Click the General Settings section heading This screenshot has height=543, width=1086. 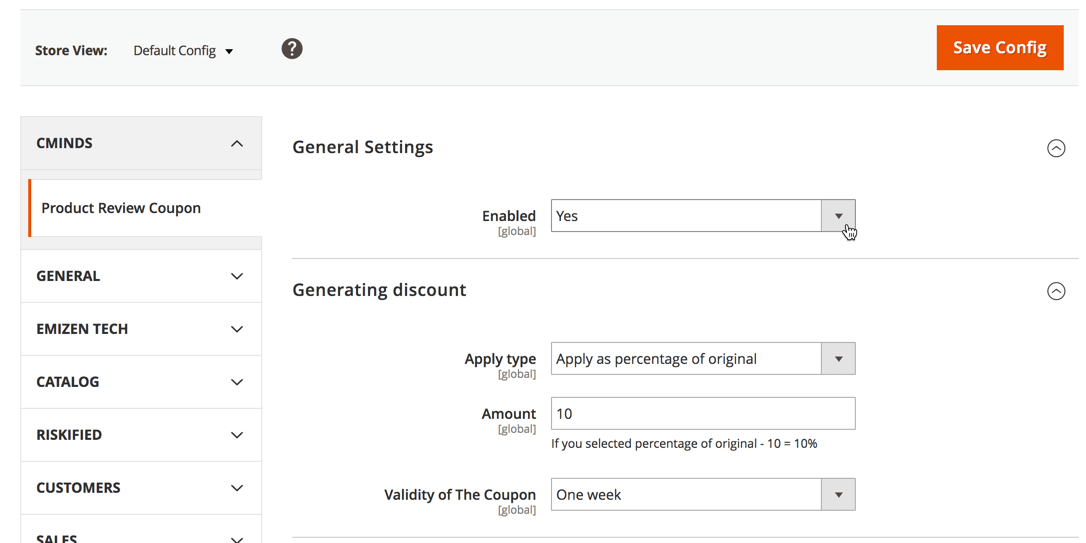pos(363,147)
